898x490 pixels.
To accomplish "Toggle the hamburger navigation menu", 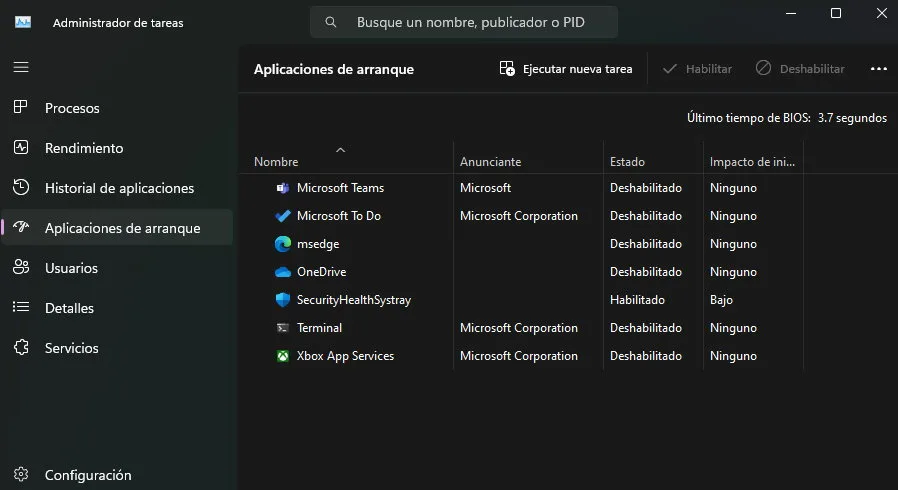I will coord(21,68).
